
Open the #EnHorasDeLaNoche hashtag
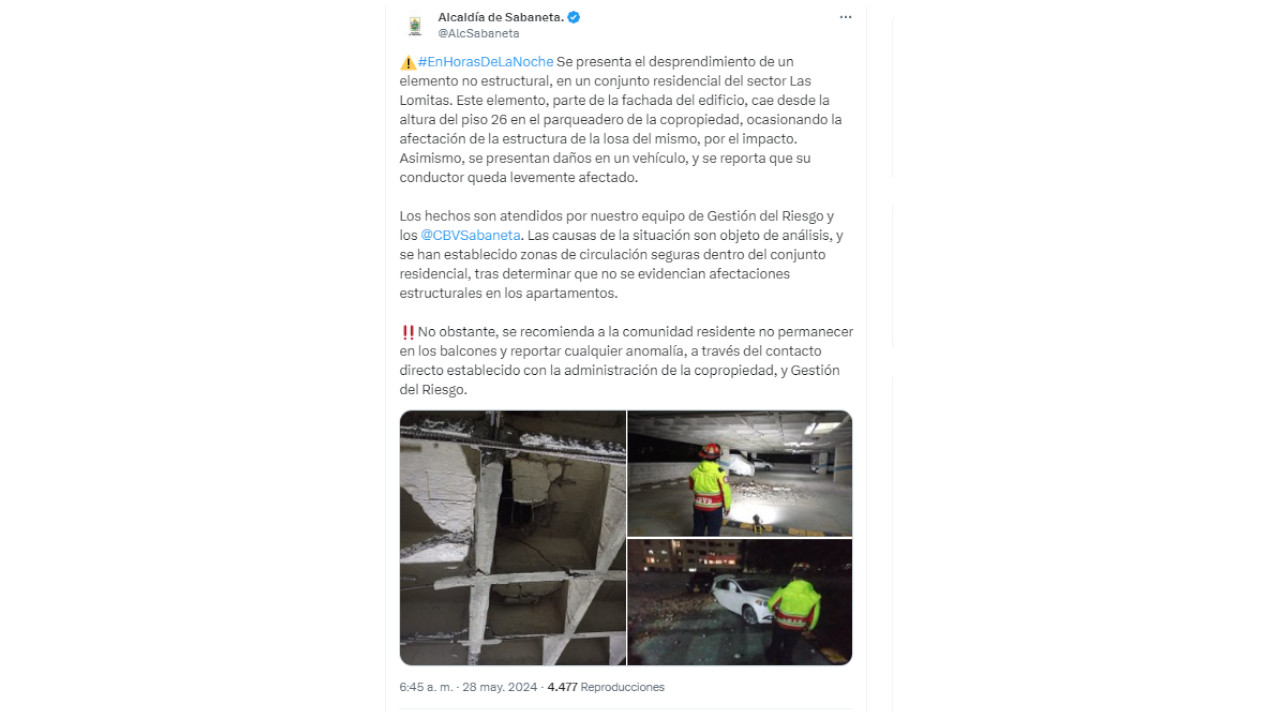484,62
